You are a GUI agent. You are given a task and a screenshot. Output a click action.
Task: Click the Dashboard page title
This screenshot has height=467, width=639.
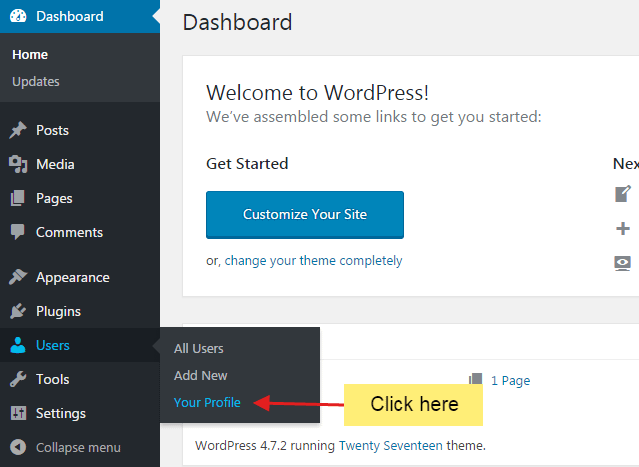point(237,22)
